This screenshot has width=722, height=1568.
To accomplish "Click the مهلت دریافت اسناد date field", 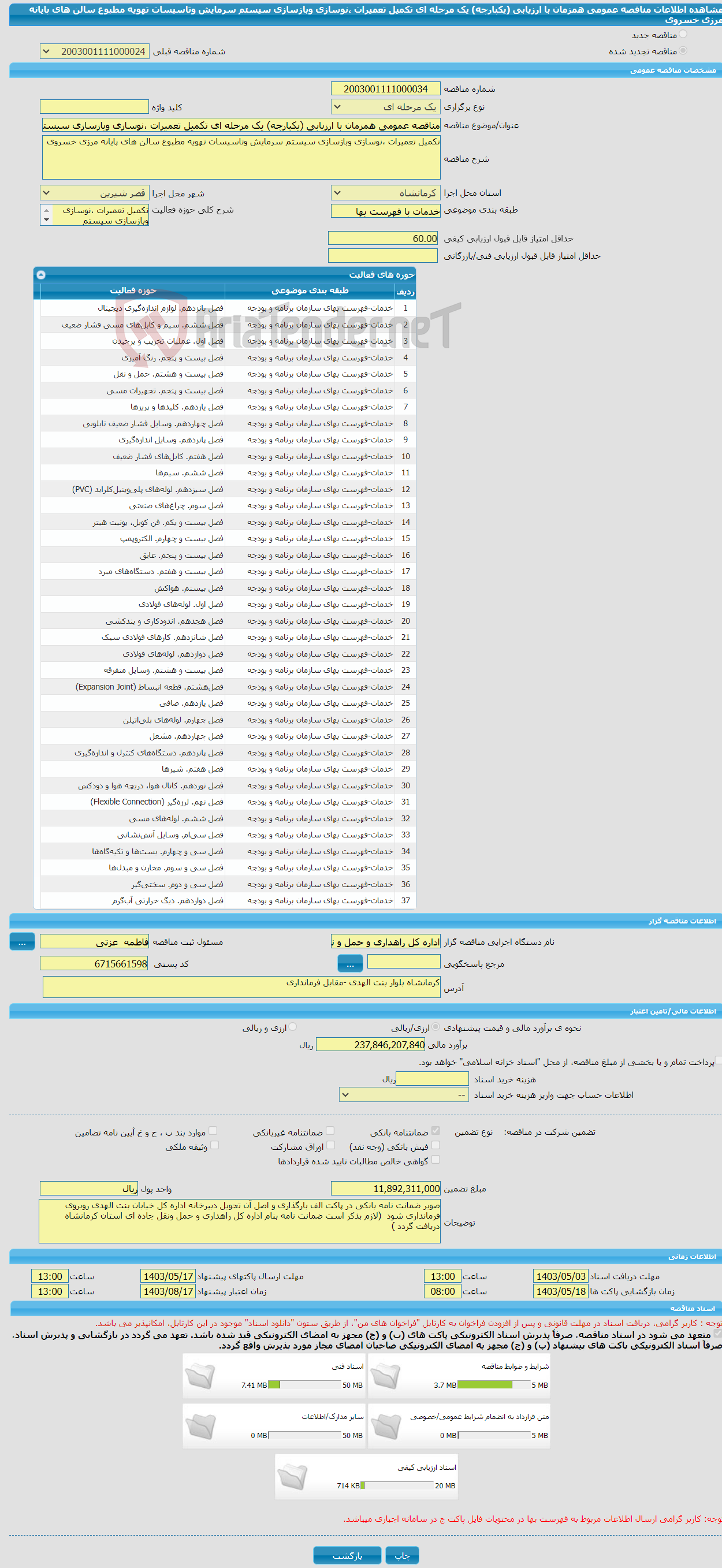I will [x=561, y=1276].
